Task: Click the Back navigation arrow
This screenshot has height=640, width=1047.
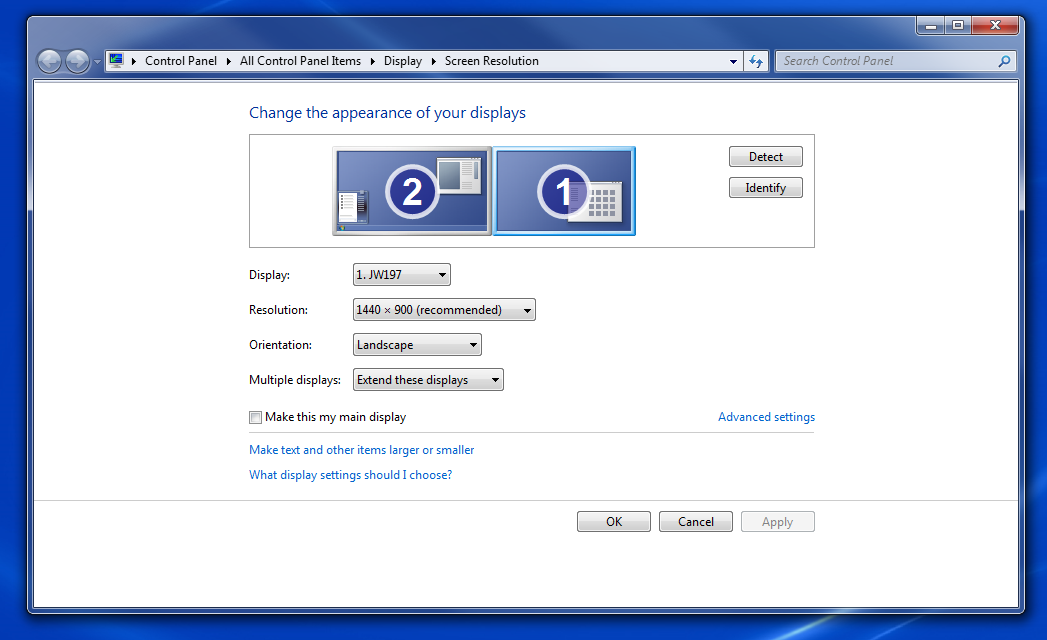Action: coord(49,61)
